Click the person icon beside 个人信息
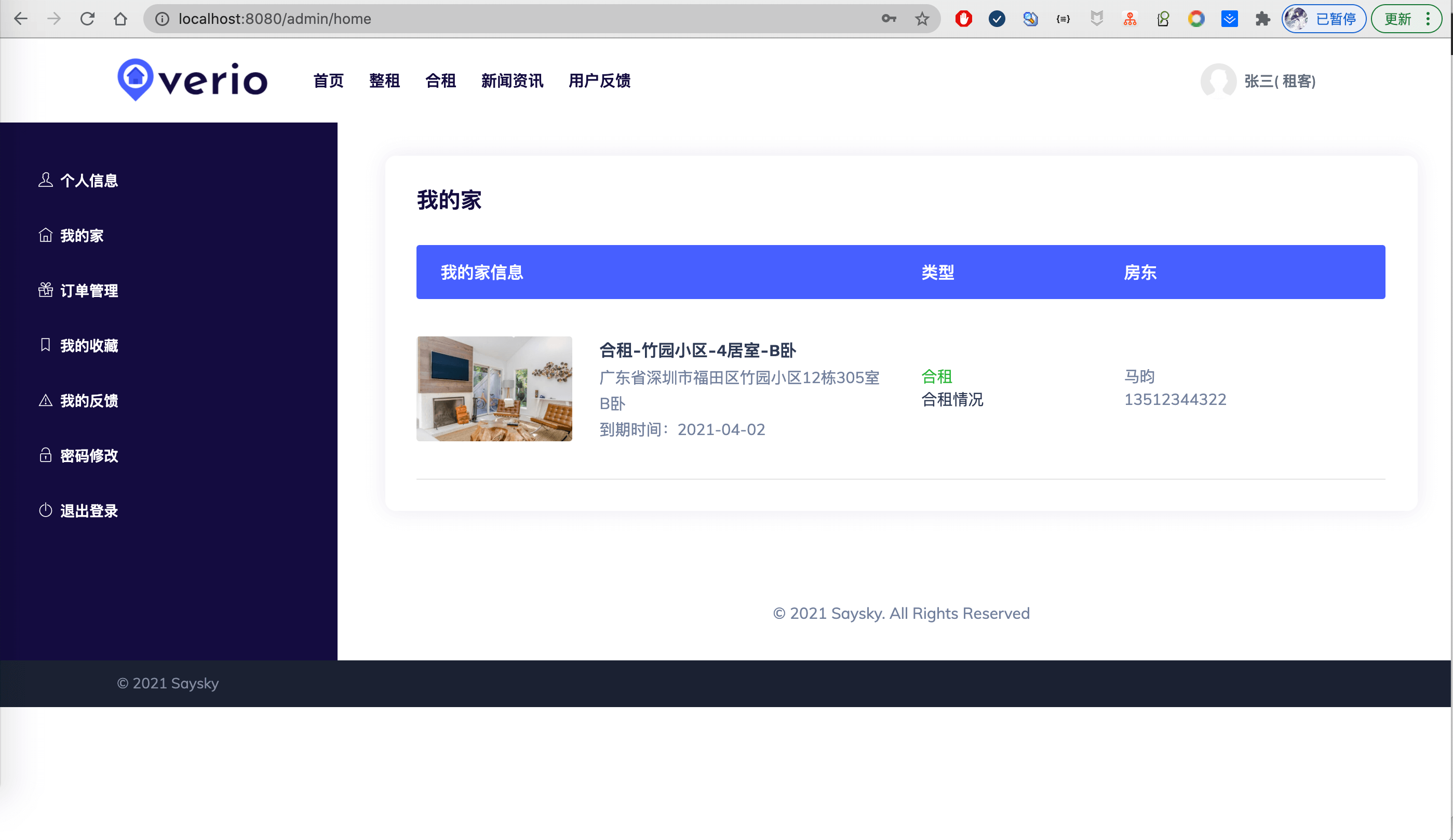 46,181
